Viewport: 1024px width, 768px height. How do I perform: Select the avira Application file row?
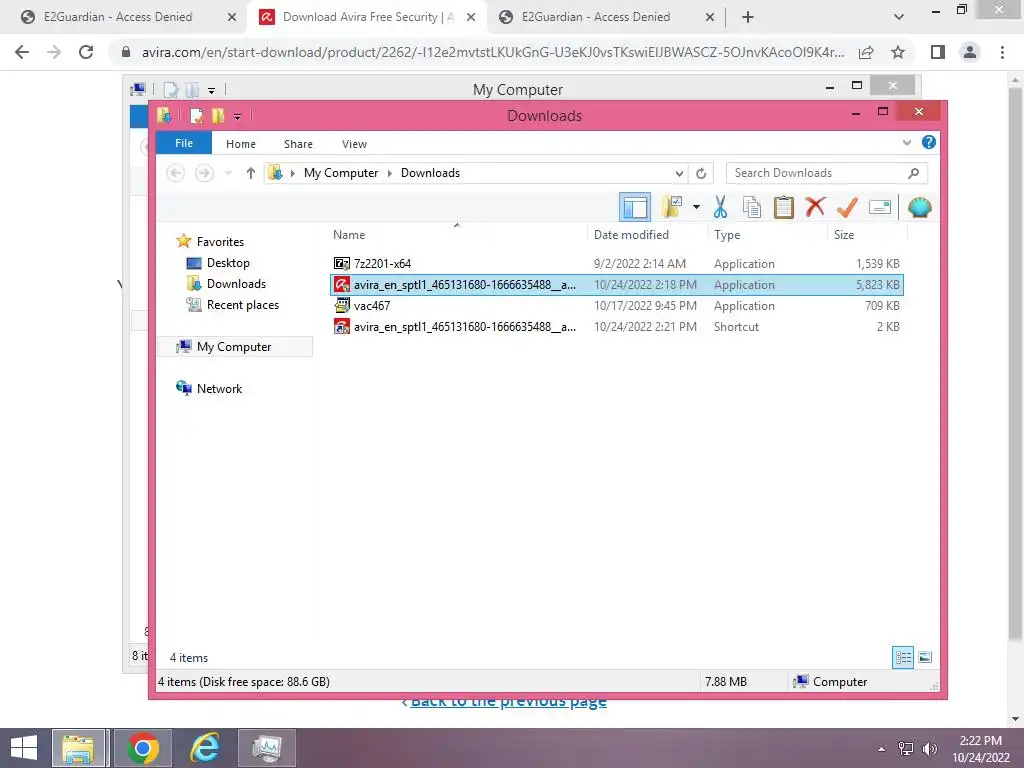pyautogui.click(x=617, y=285)
